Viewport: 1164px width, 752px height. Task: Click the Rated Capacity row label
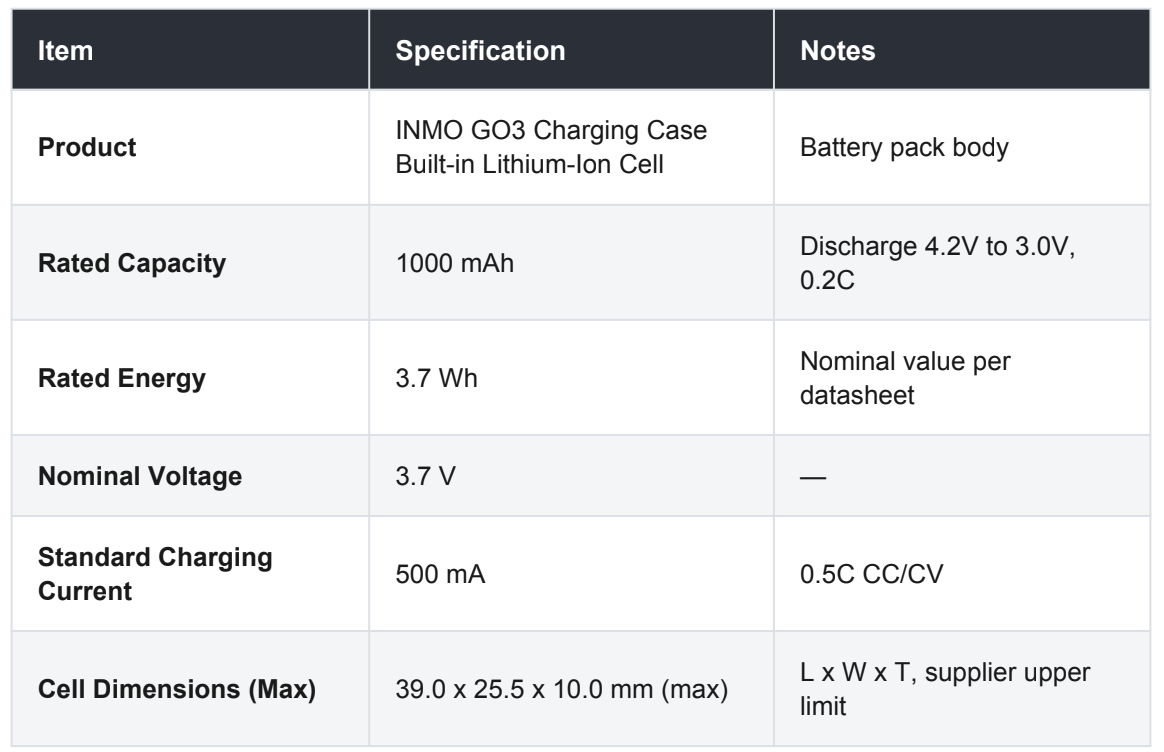coord(132,263)
